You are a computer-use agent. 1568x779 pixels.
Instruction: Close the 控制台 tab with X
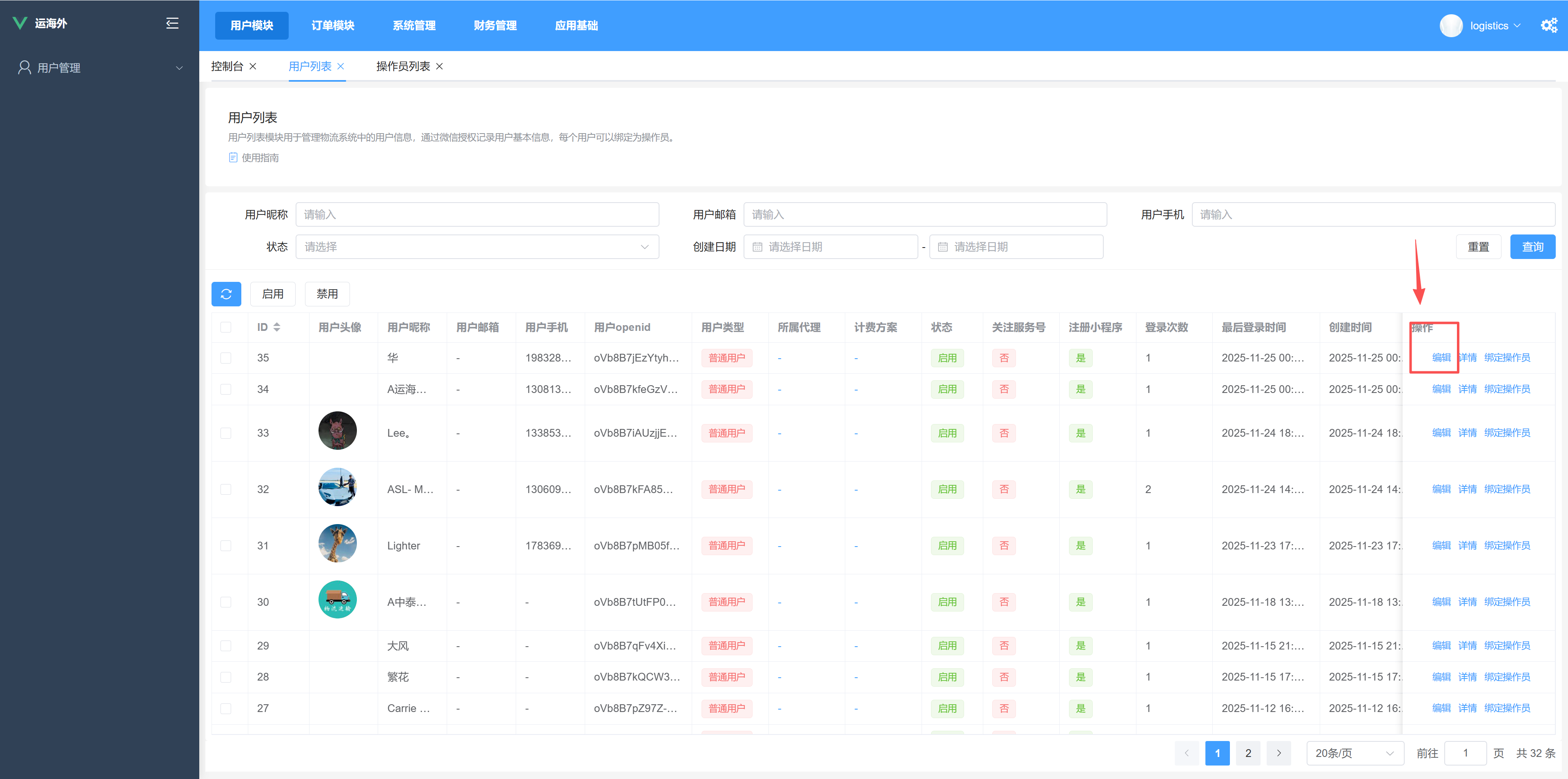click(x=253, y=67)
